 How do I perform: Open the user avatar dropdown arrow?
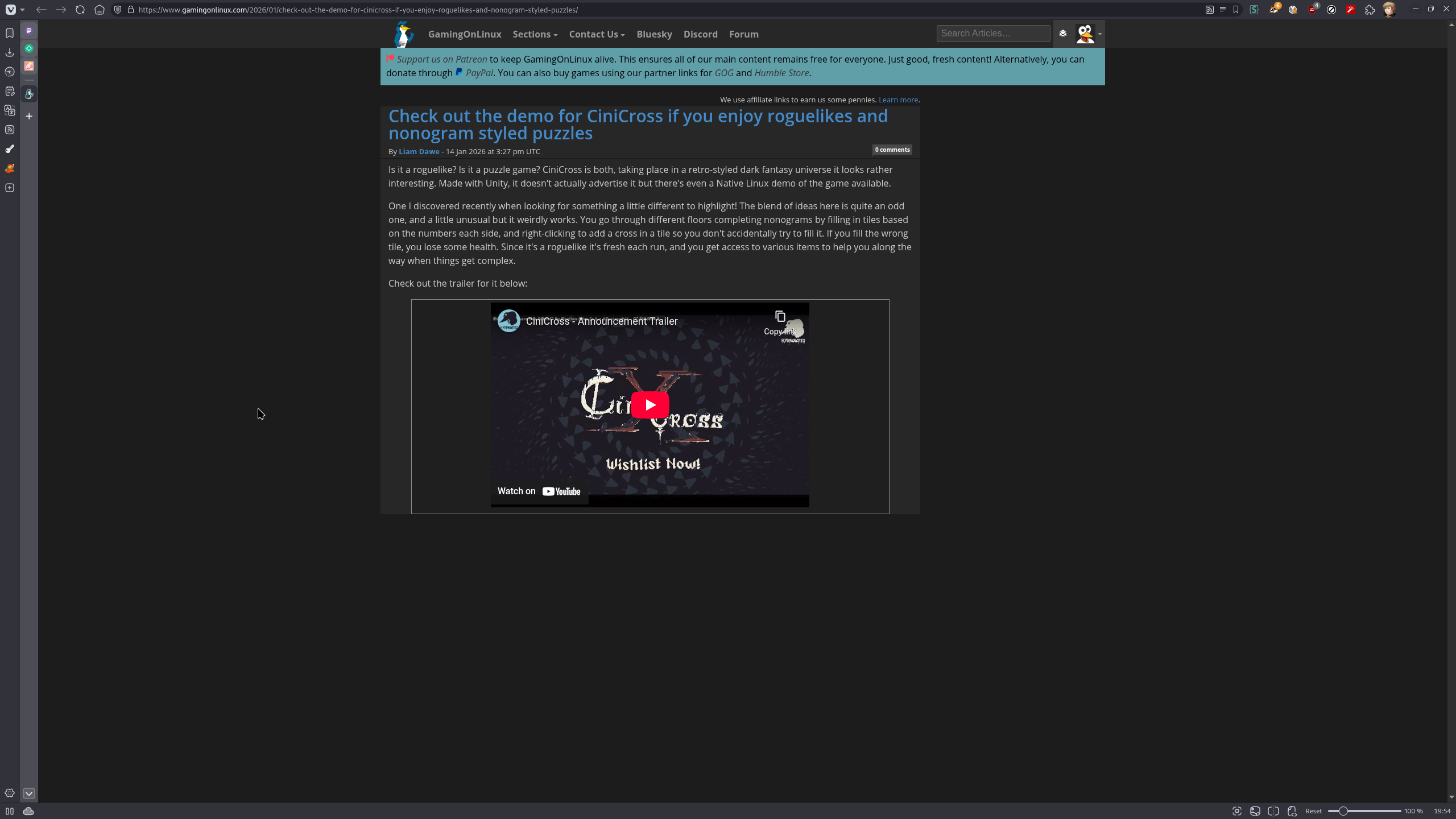point(1100,34)
